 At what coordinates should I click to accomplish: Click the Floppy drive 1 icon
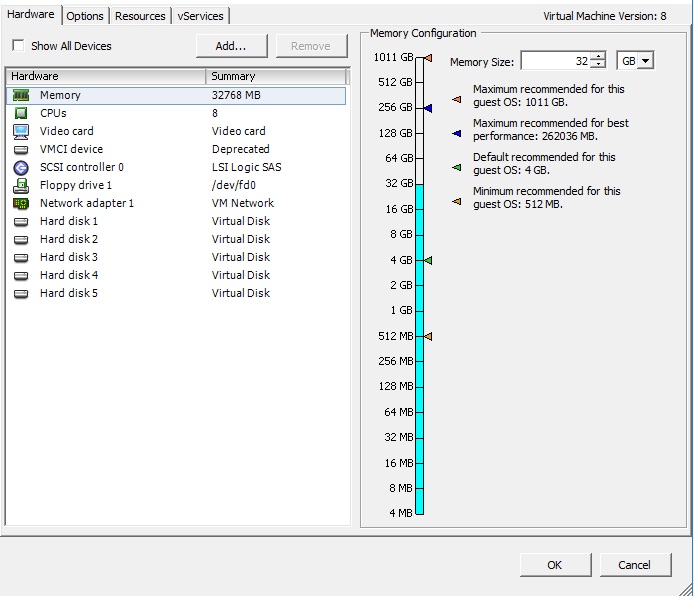[21, 186]
